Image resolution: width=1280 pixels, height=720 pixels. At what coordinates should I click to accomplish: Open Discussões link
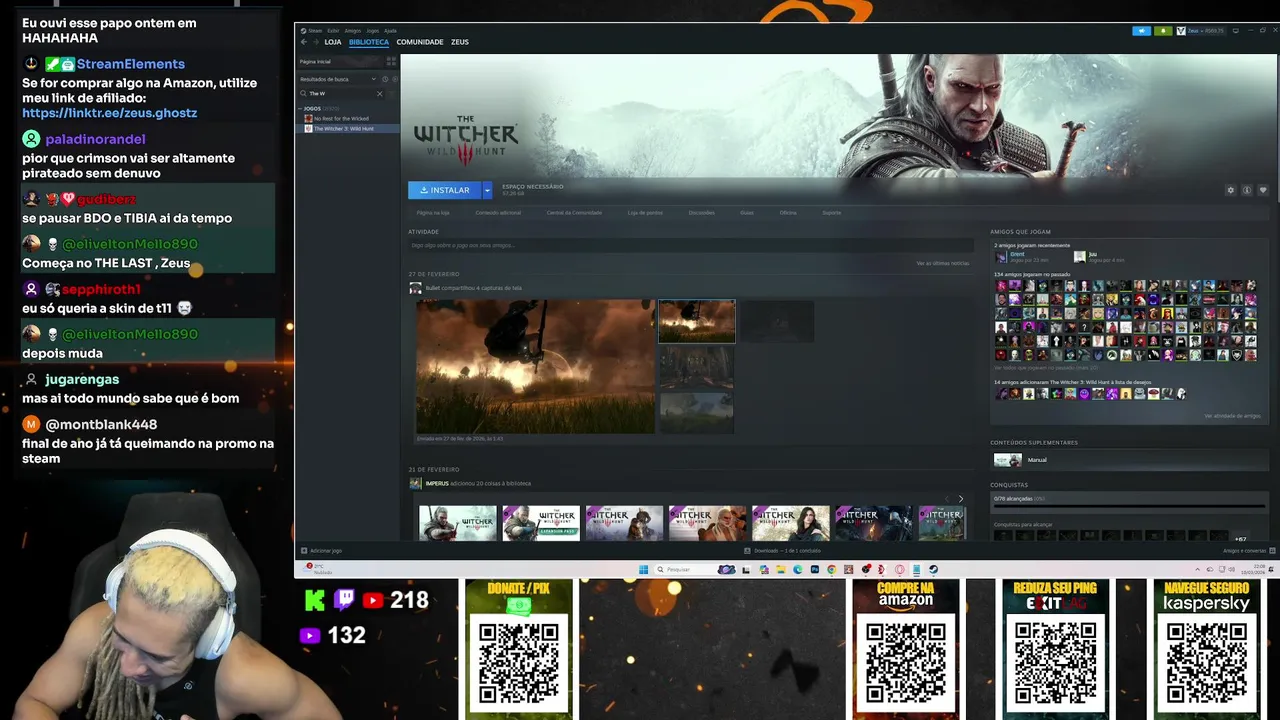[702, 212]
